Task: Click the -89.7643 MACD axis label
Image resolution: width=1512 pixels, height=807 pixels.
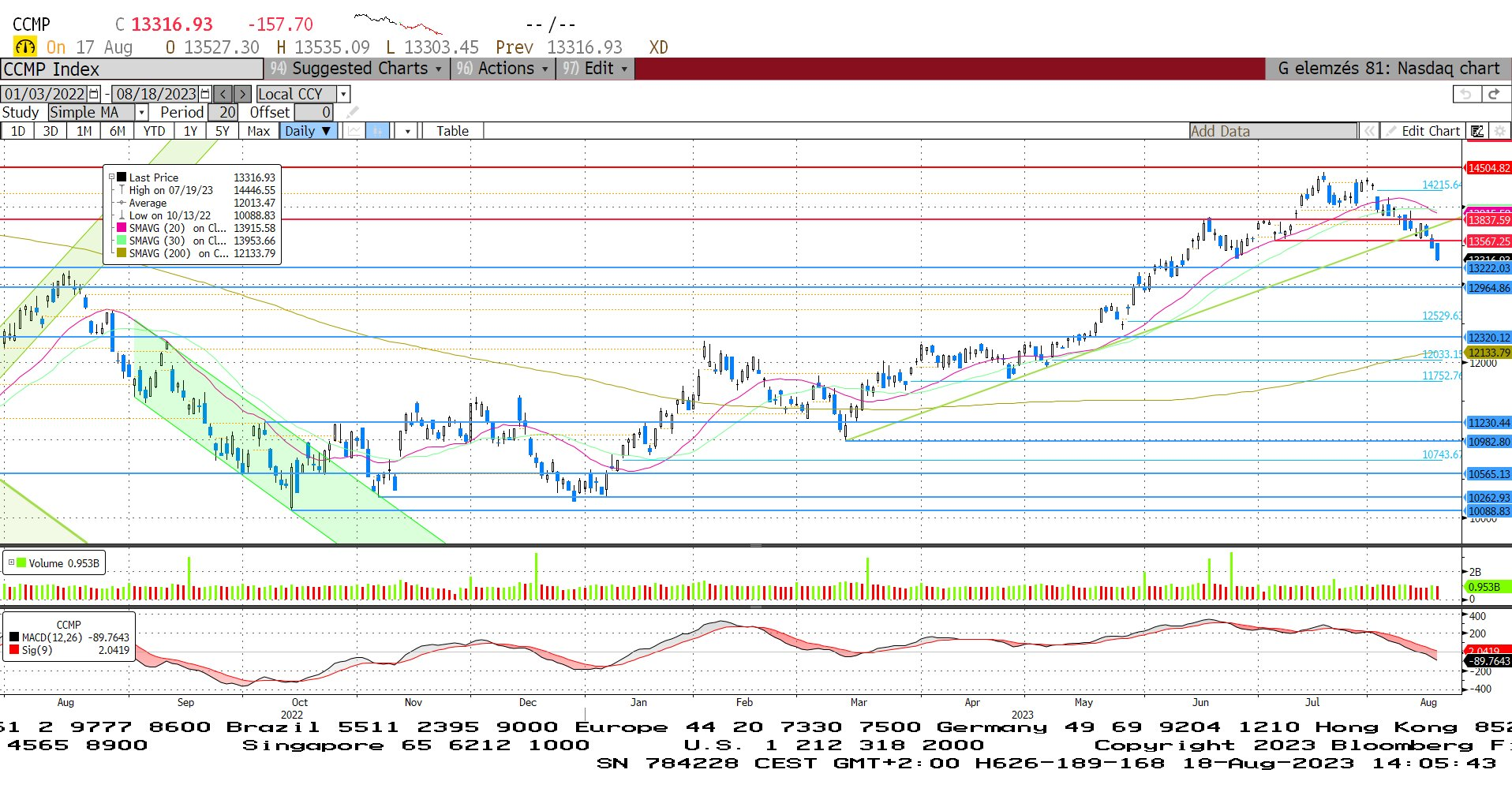Action: (x=1488, y=661)
